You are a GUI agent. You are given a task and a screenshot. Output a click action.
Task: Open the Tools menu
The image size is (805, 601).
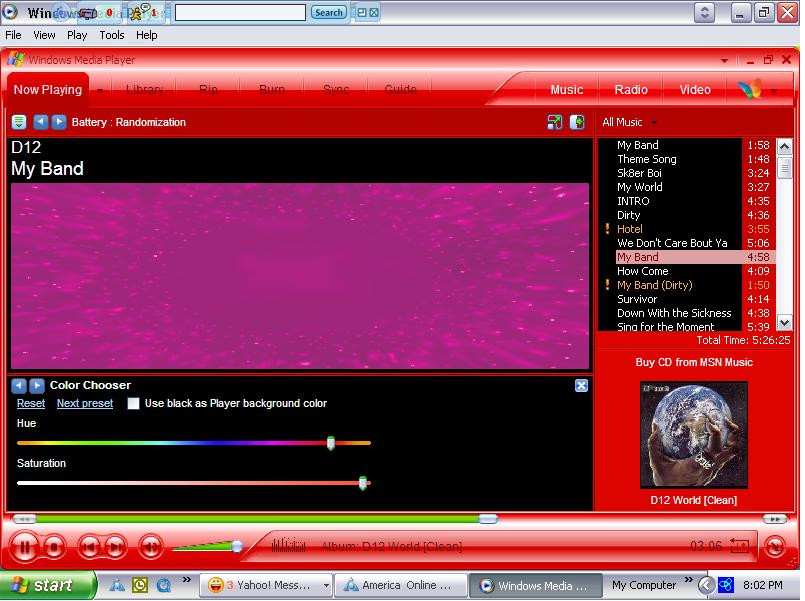[x=112, y=35]
